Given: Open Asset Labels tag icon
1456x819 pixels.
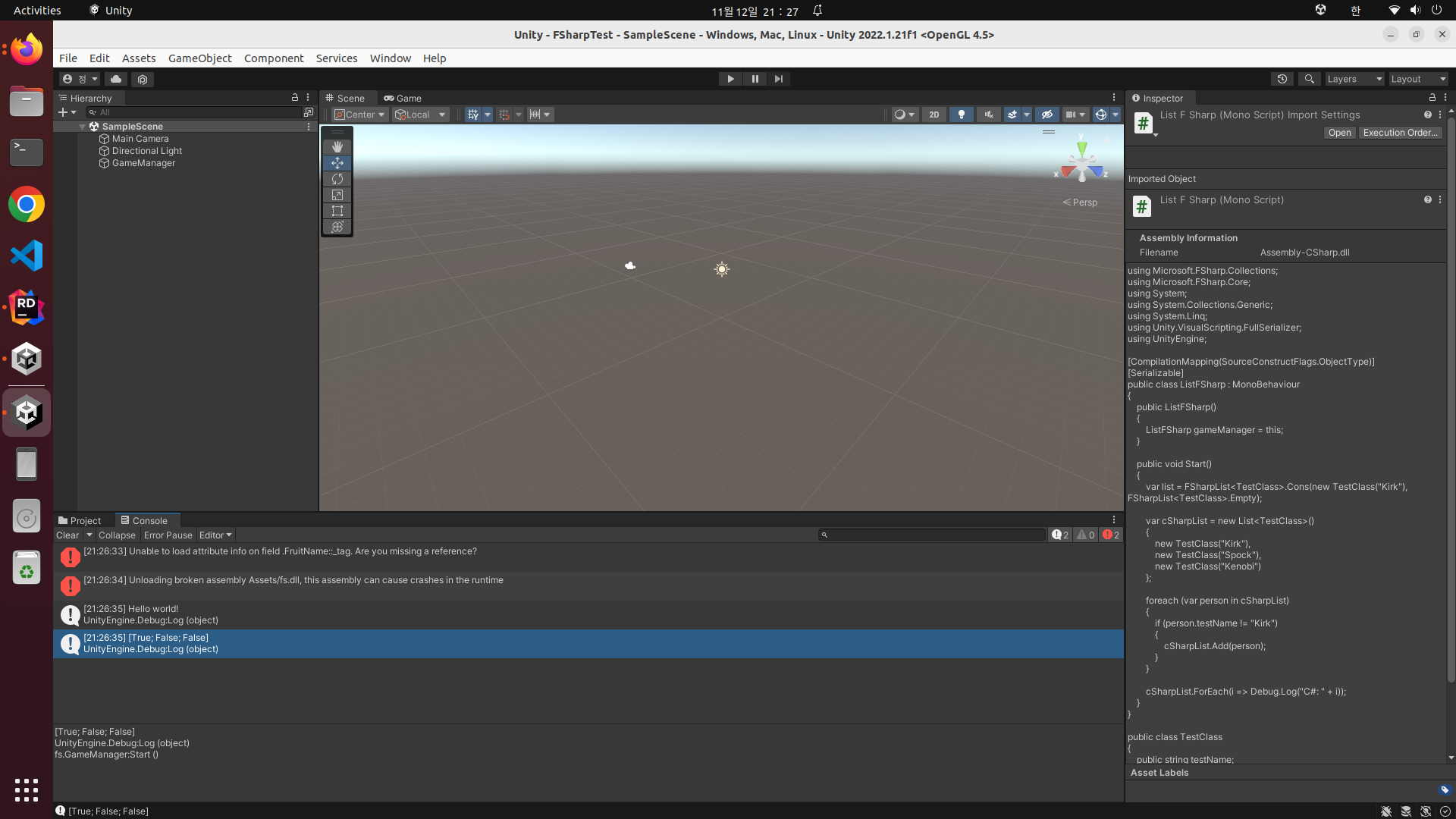Looking at the screenshot, I should [x=1444, y=789].
